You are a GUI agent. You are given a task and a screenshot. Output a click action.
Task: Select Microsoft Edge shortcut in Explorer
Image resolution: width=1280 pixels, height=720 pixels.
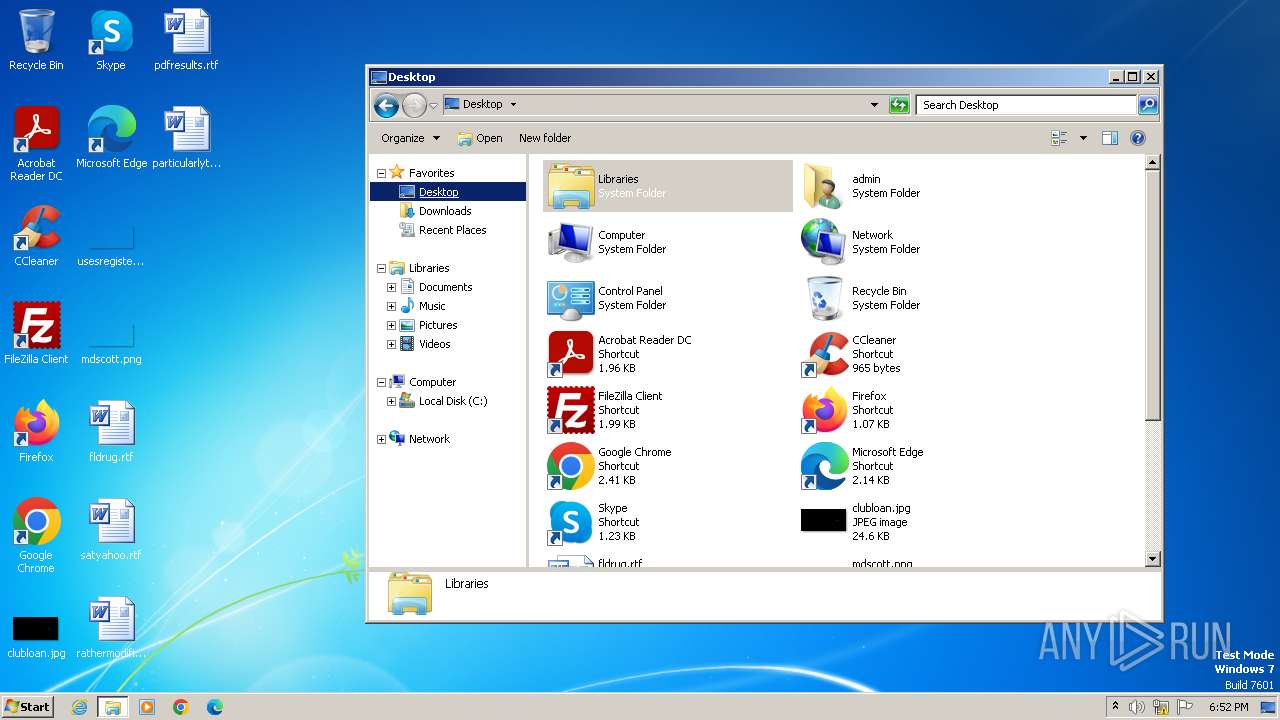pyautogui.click(x=824, y=466)
